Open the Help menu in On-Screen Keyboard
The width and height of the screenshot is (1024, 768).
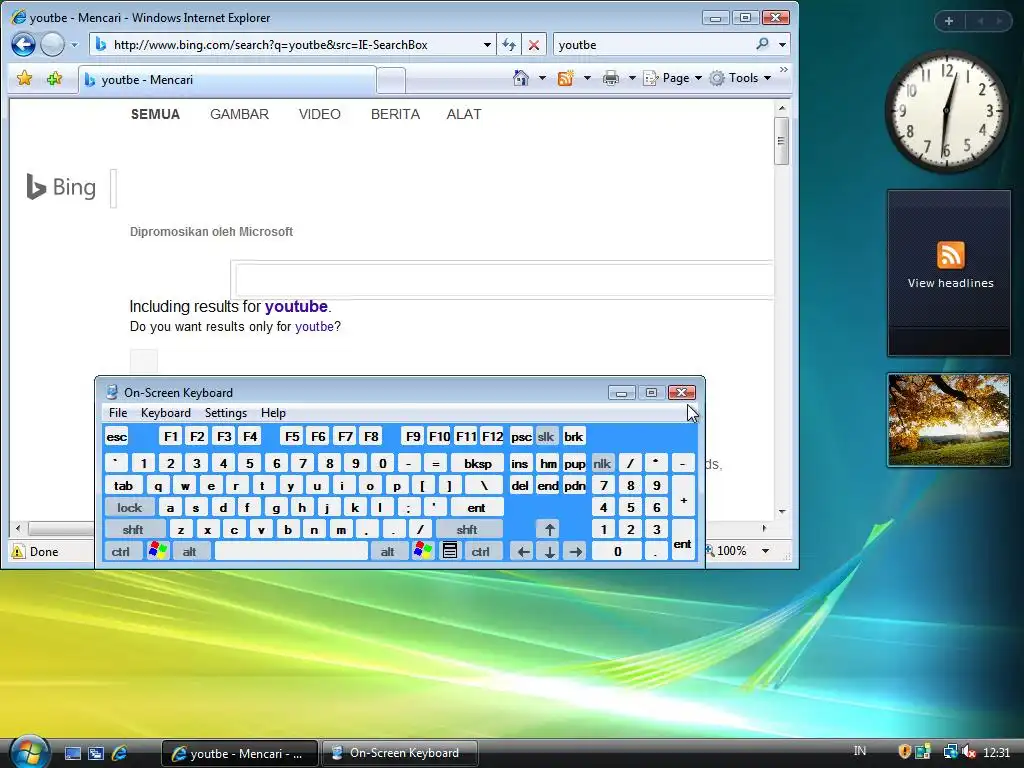pos(273,413)
